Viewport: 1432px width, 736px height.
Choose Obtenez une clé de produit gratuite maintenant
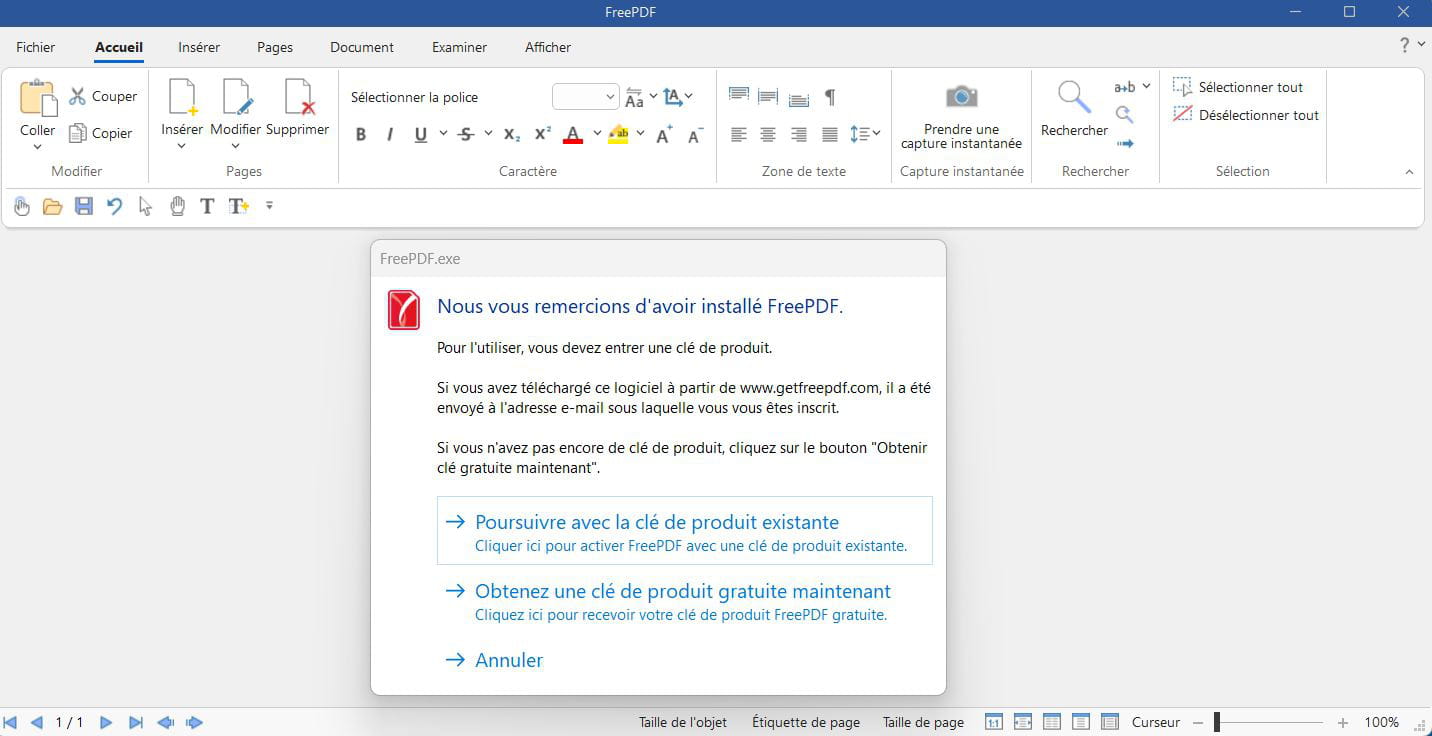coord(685,601)
